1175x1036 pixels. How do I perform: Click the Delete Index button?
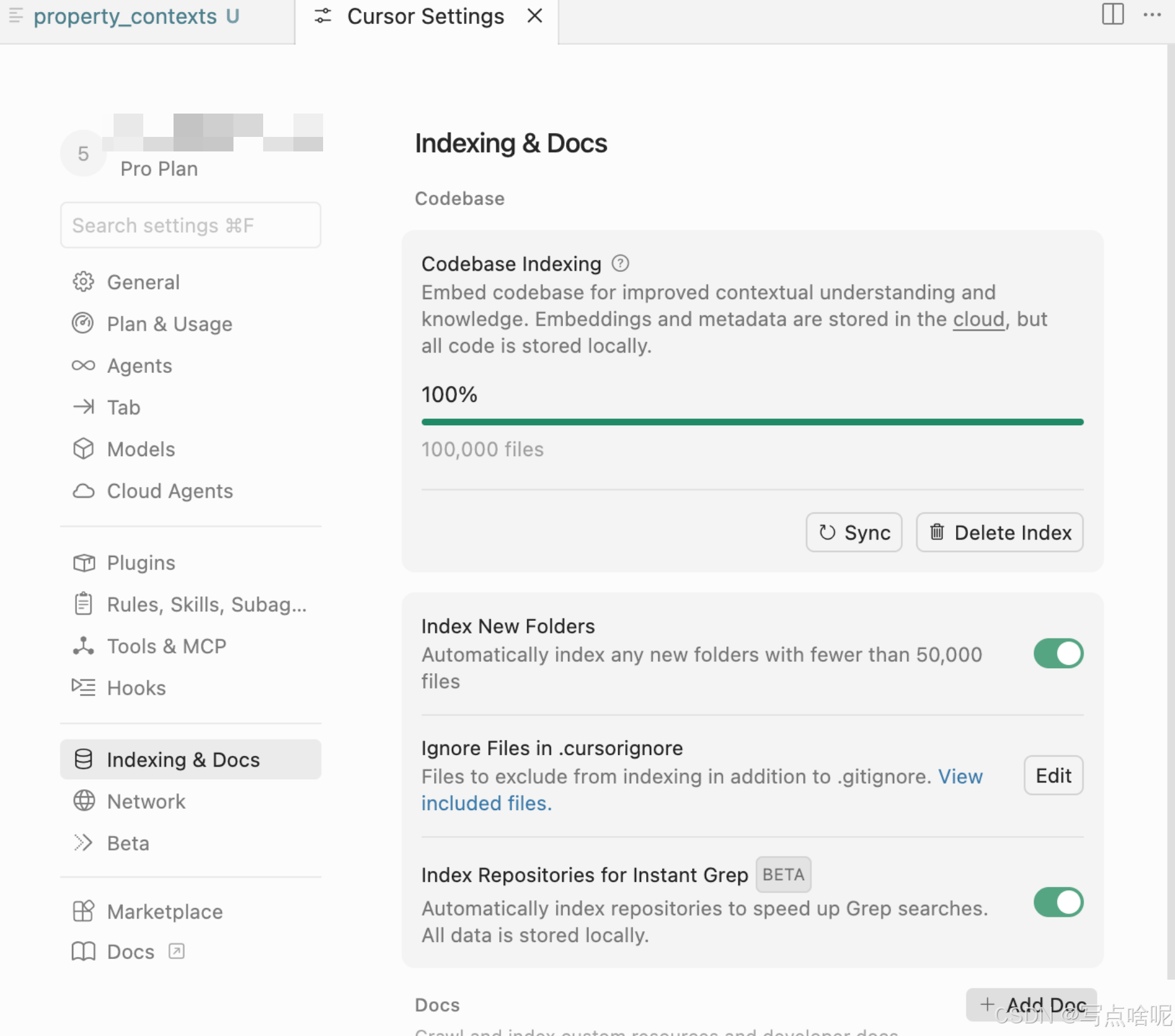click(1000, 533)
